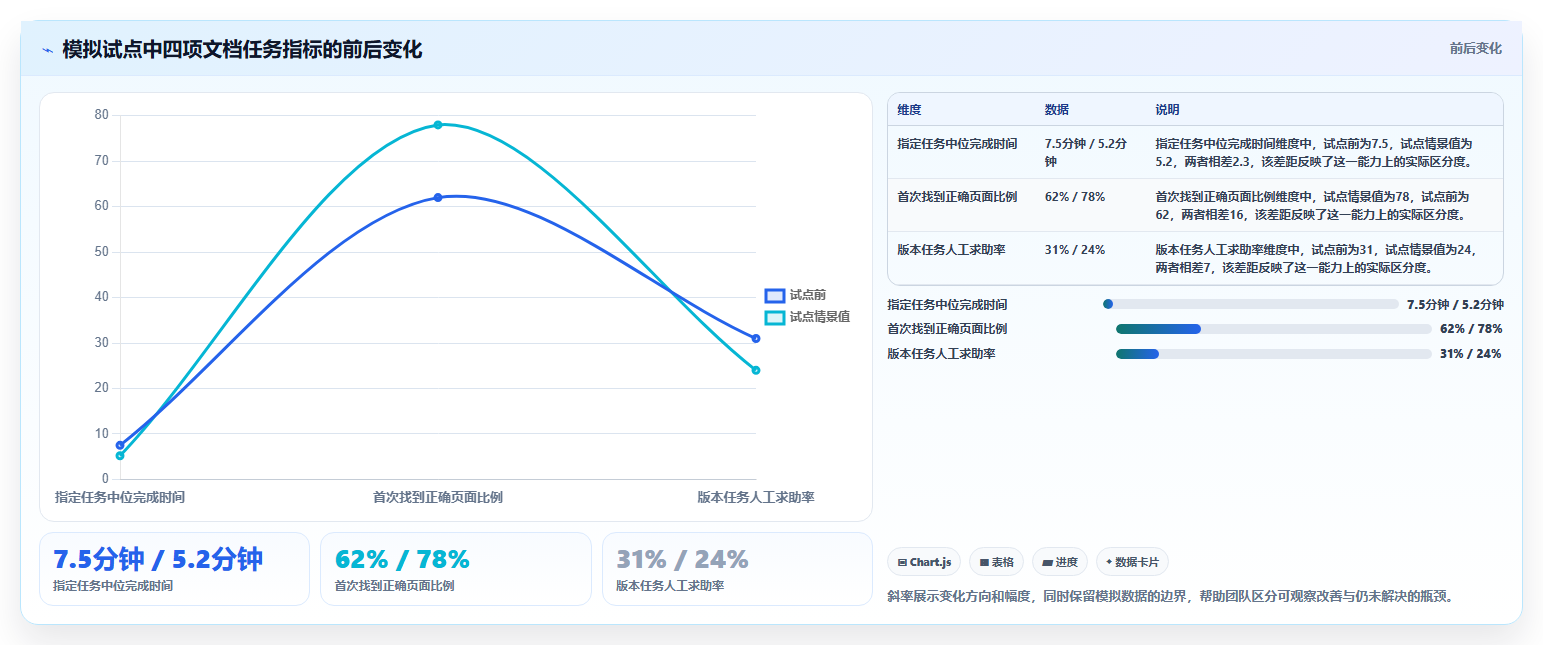Image resolution: width=1543 pixels, height=645 pixels.
Task: Click x-axis label 指定任务中位完成时间
Action: [120, 497]
